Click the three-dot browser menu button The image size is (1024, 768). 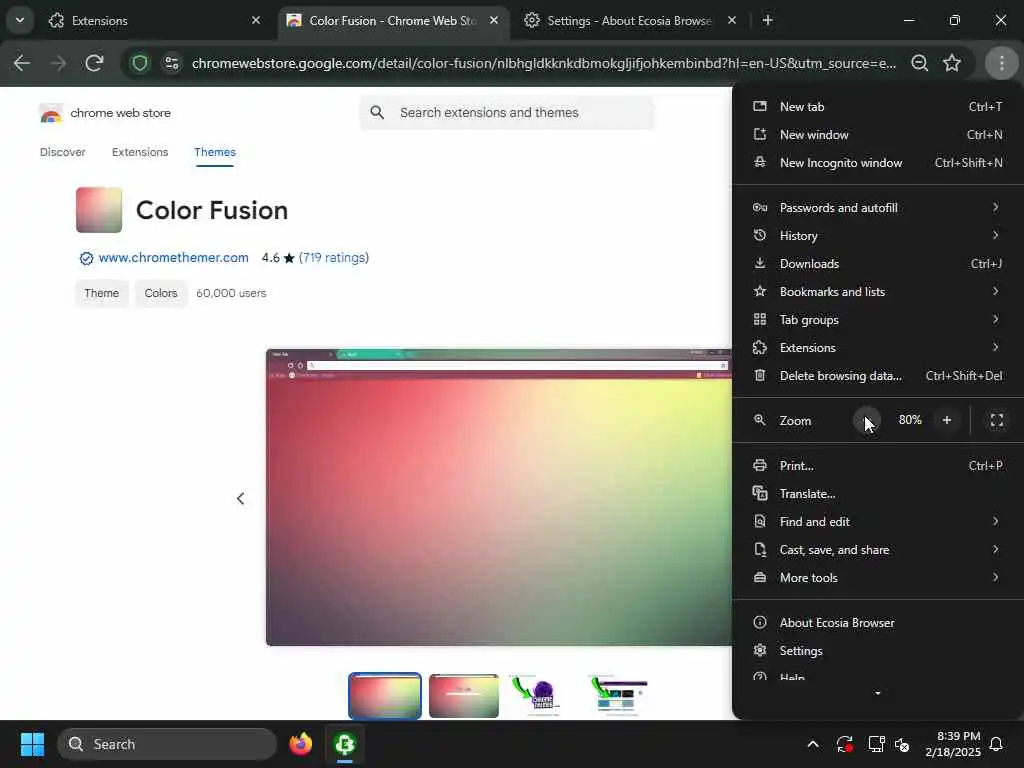pos(1002,63)
